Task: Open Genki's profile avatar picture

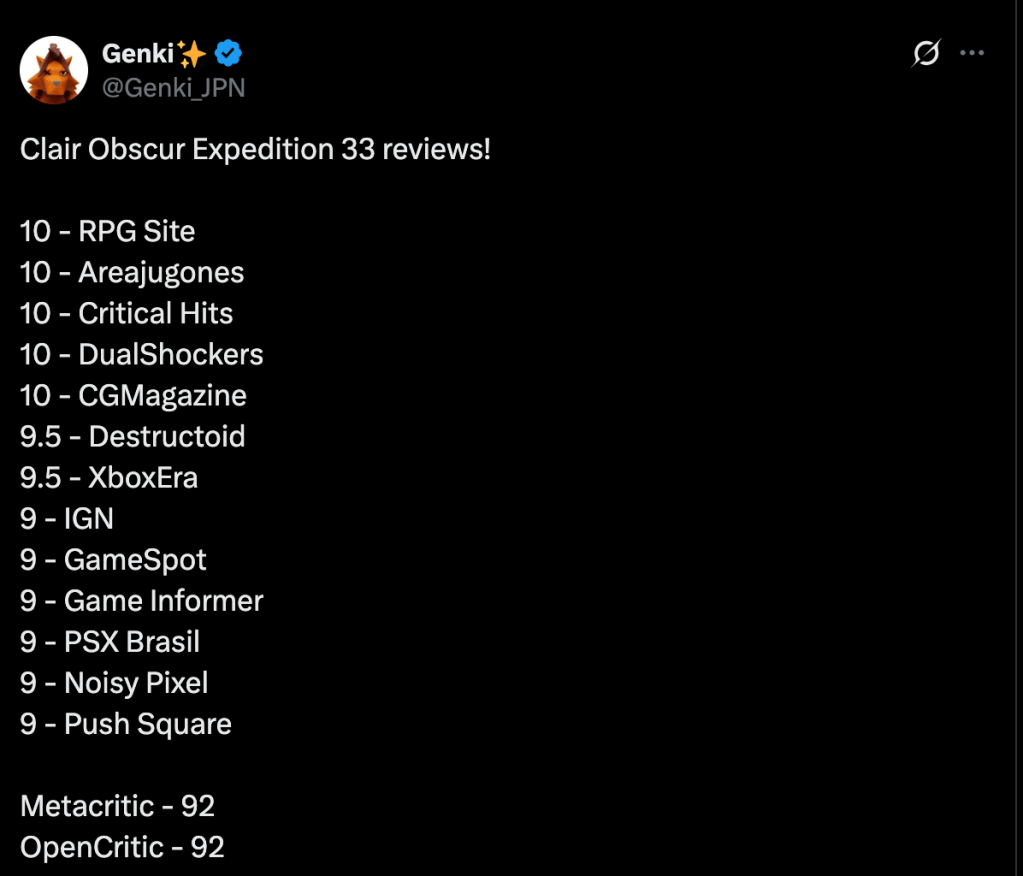Action: [x=54, y=70]
